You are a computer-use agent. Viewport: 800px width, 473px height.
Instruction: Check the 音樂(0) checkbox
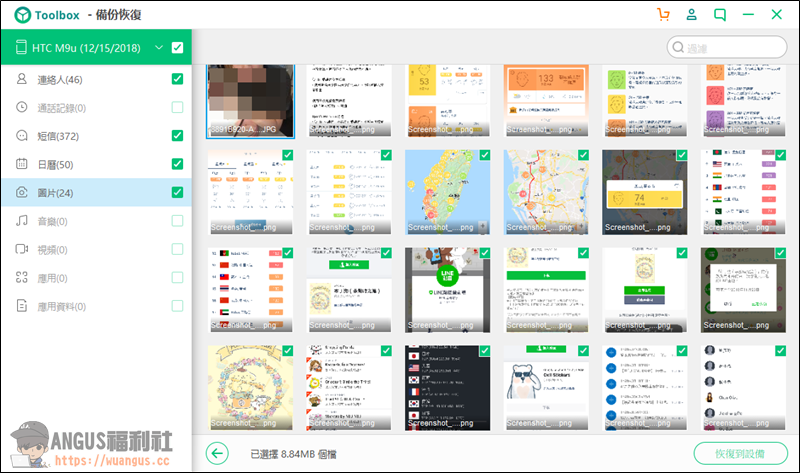(x=177, y=221)
